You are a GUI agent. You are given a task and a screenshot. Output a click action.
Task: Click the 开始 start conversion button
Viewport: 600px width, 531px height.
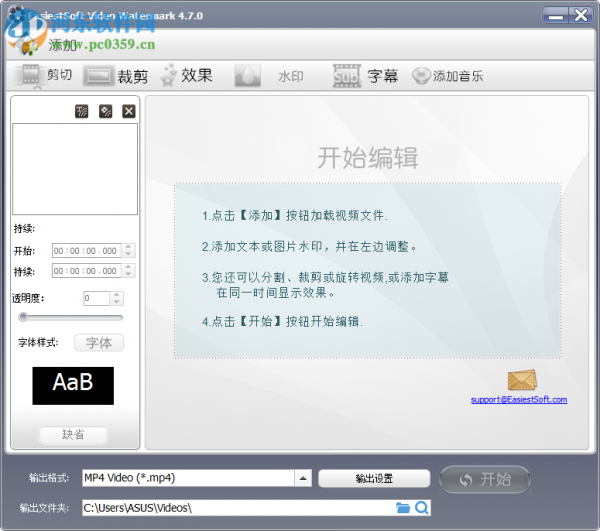485,479
